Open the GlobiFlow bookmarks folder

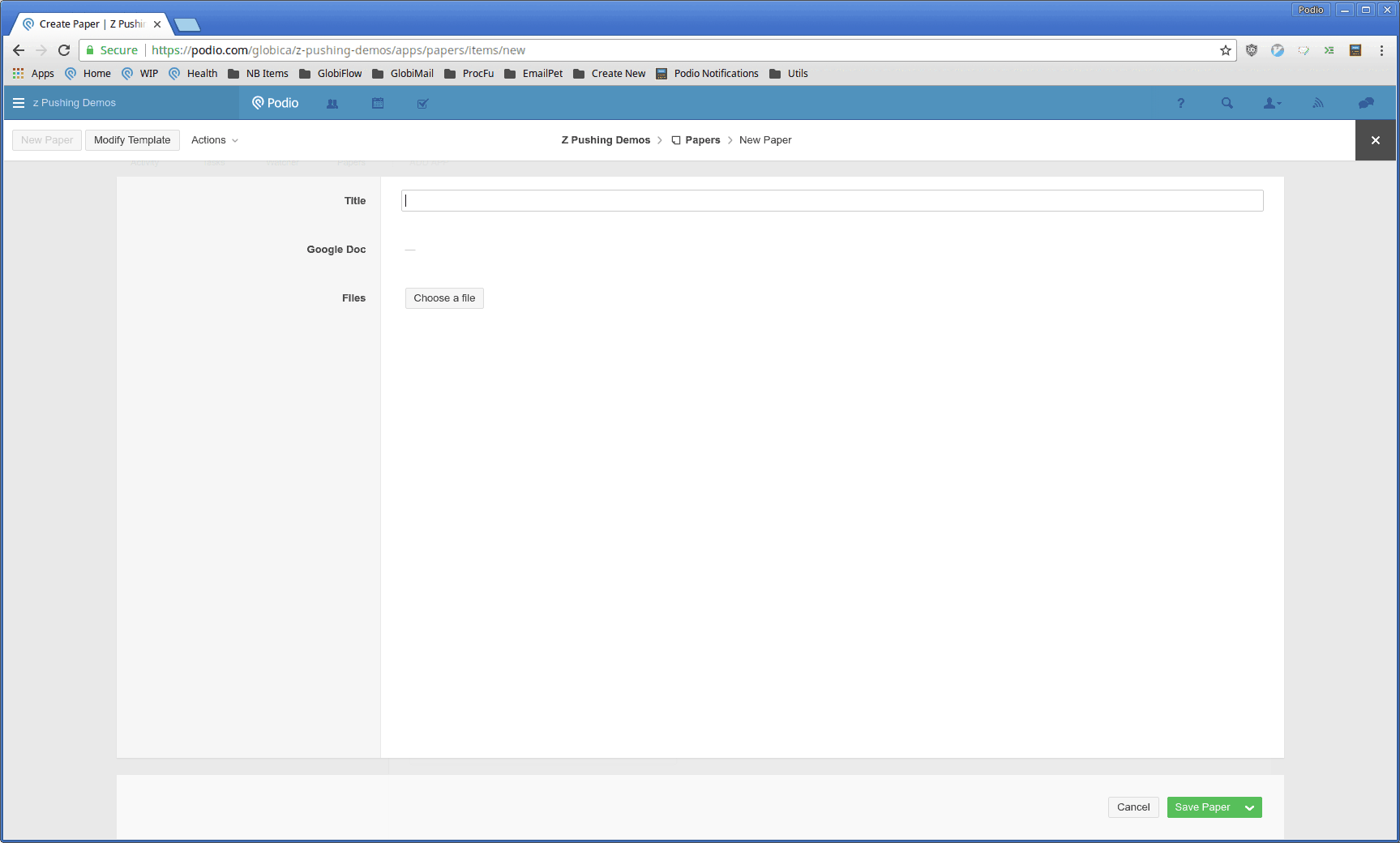(331, 74)
